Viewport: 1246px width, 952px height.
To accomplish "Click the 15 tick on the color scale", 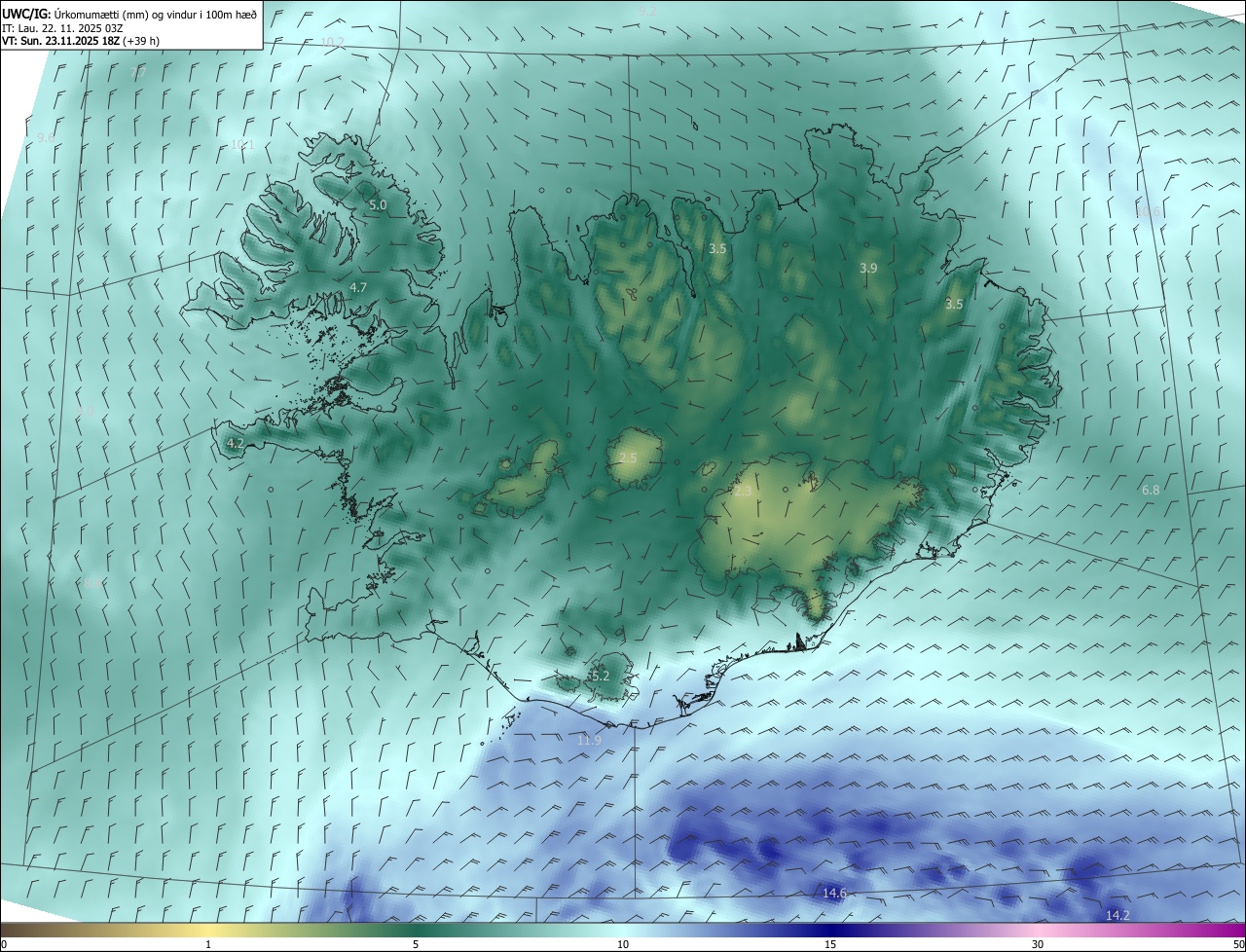I will (830, 944).
